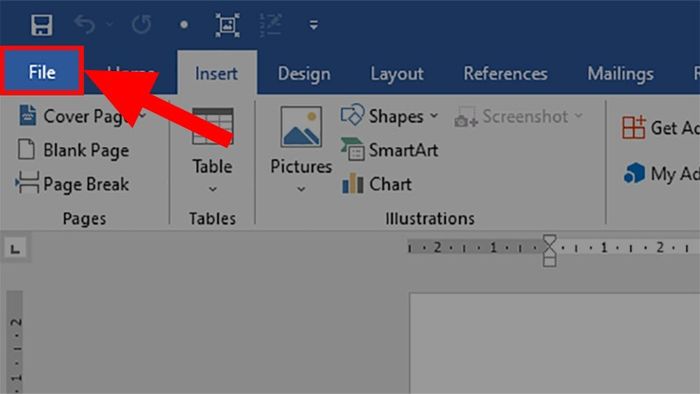The height and width of the screenshot is (394, 700).
Task: Expand the Customize Quick Access Toolbar arrow
Action: (314, 25)
